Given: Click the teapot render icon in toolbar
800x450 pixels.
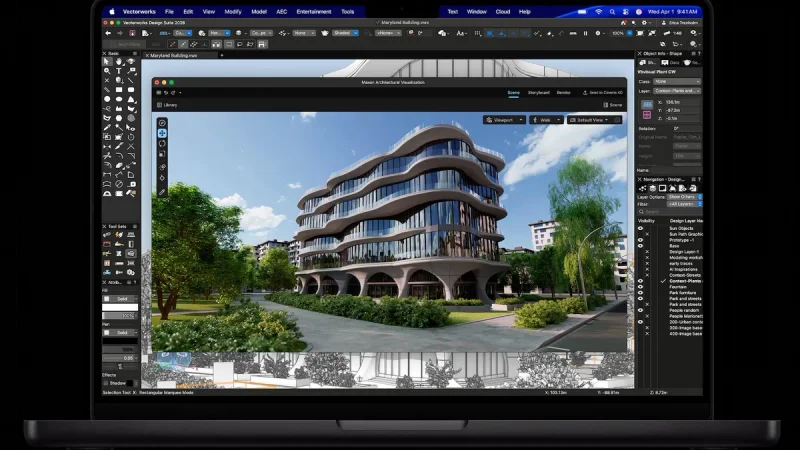Looking at the screenshot, I should pyautogui.click(x=325, y=33).
